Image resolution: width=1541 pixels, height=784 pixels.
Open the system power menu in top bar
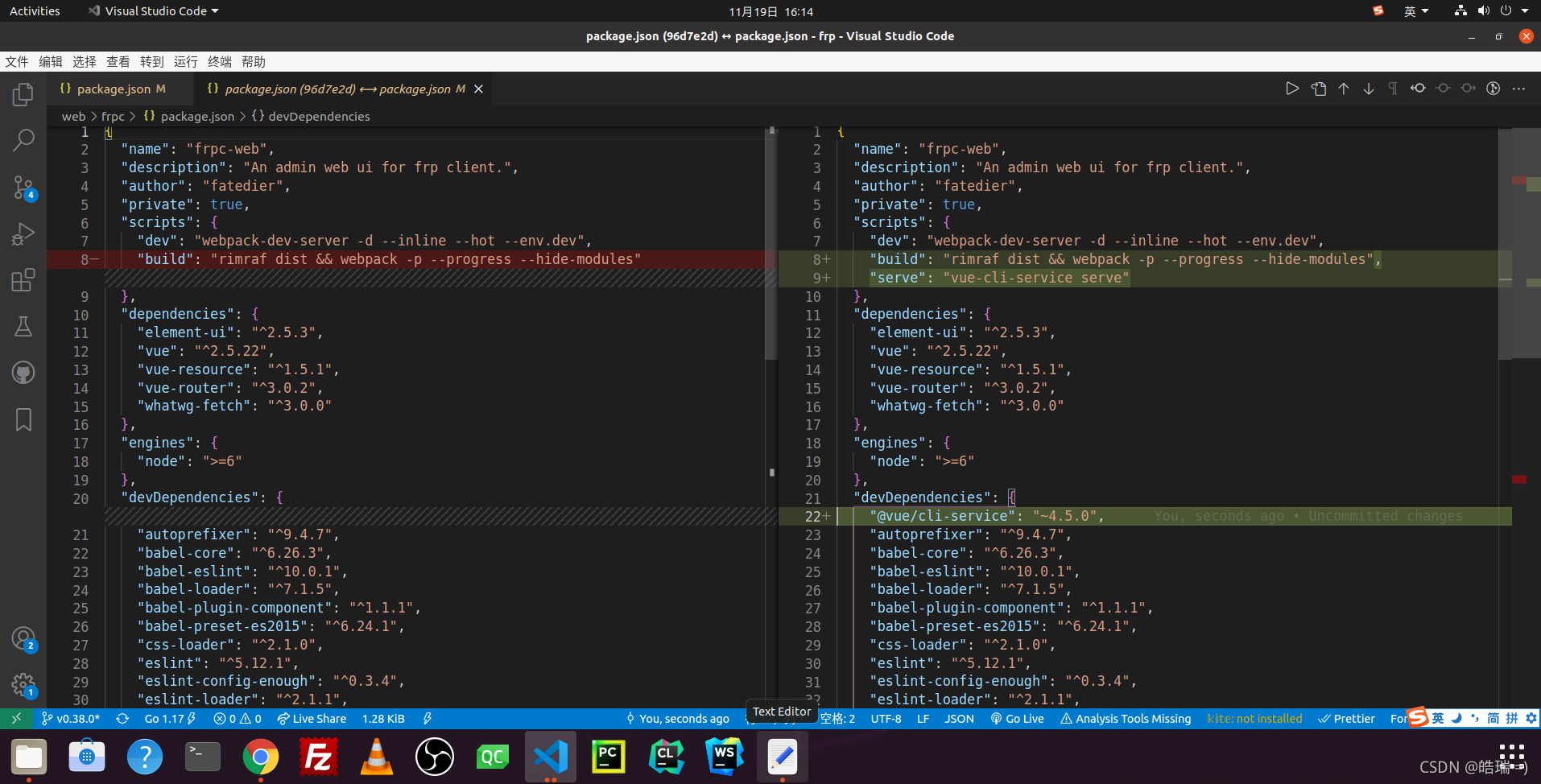pyautogui.click(x=1514, y=11)
